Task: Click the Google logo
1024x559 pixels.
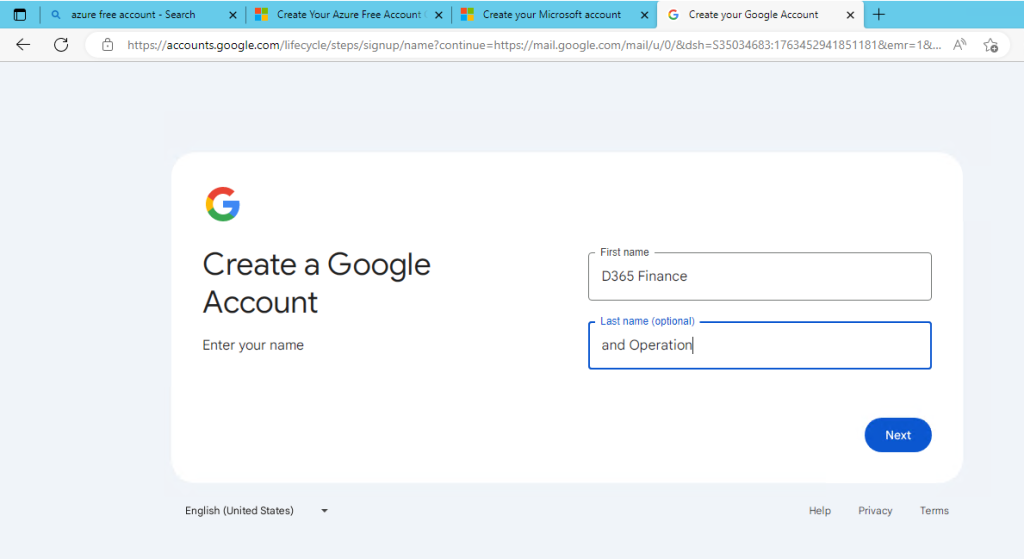Action: click(x=223, y=204)
